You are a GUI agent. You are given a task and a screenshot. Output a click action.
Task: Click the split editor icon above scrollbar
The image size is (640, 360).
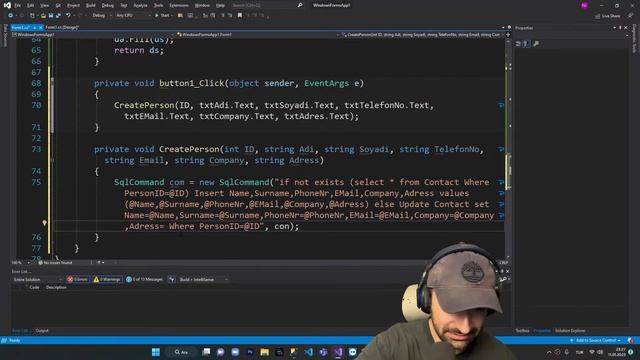tap(508, 35)
